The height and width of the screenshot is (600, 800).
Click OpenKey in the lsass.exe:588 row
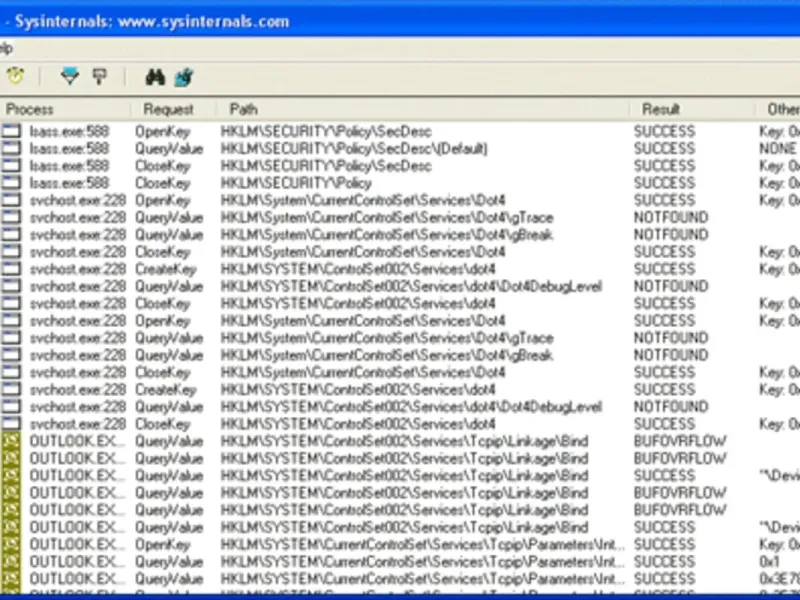pyautogui.click(x=162, y=132)
